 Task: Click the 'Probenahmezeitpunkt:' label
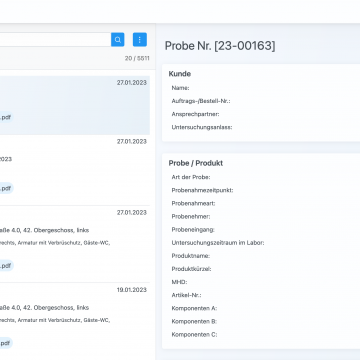(x=202, y=190)
